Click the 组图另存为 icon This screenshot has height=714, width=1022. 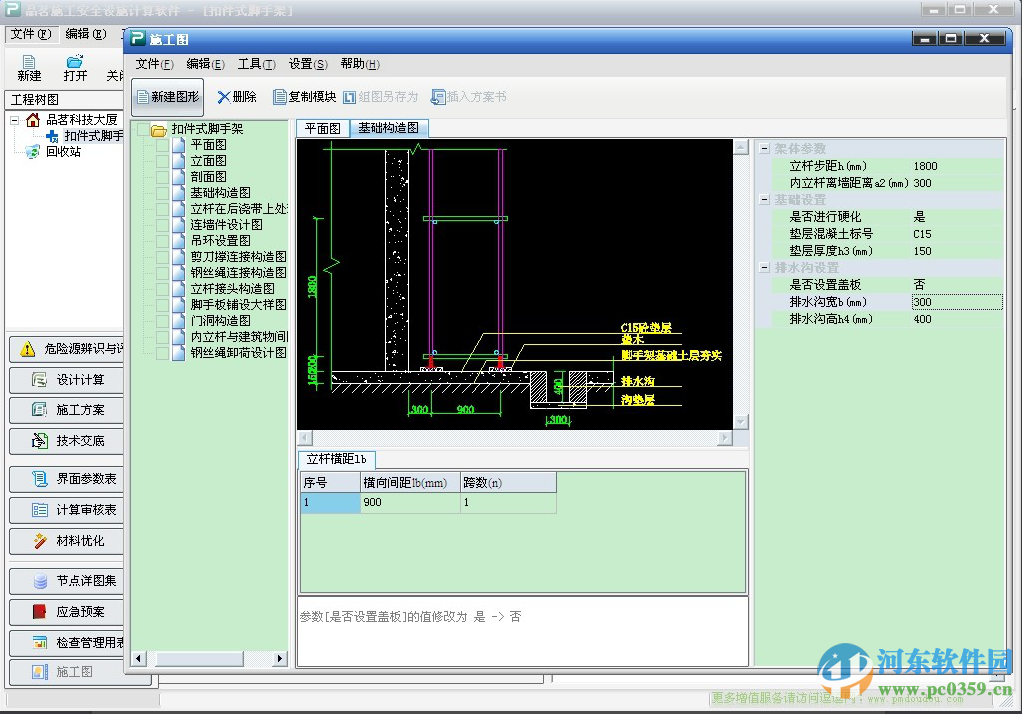[349, 97]
